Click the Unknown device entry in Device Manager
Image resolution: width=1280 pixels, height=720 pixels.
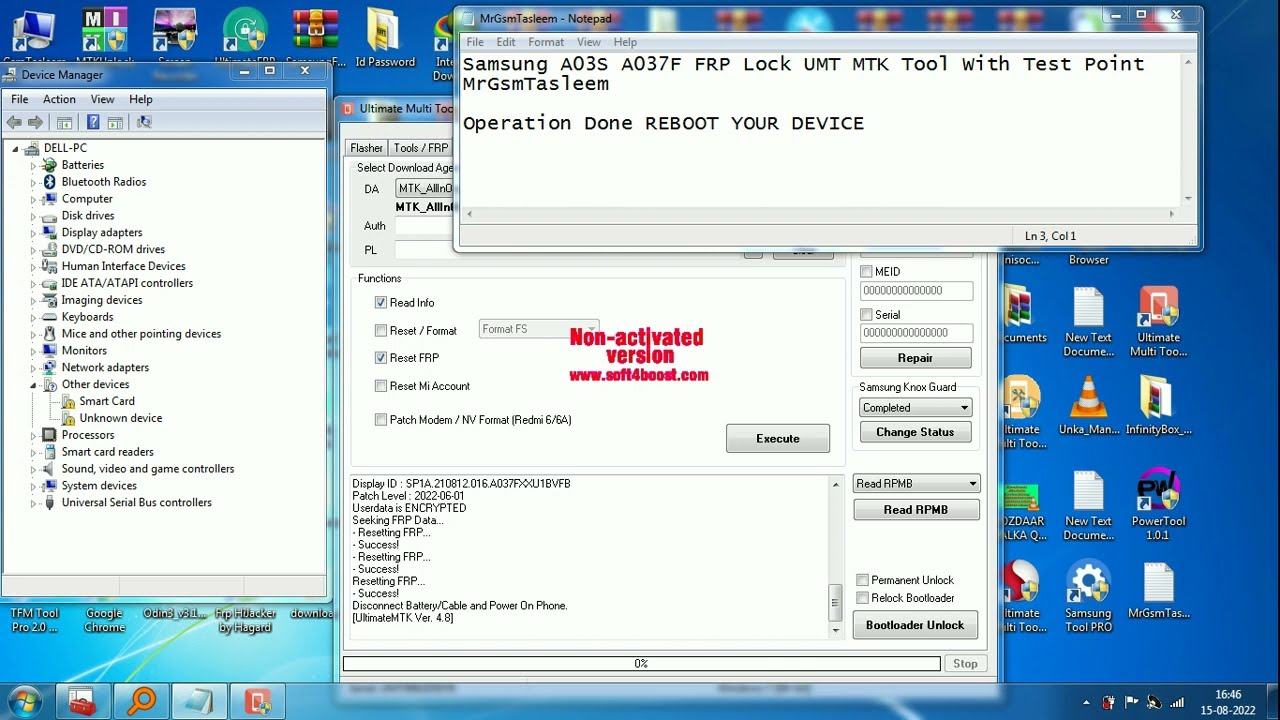coord(120,418)
